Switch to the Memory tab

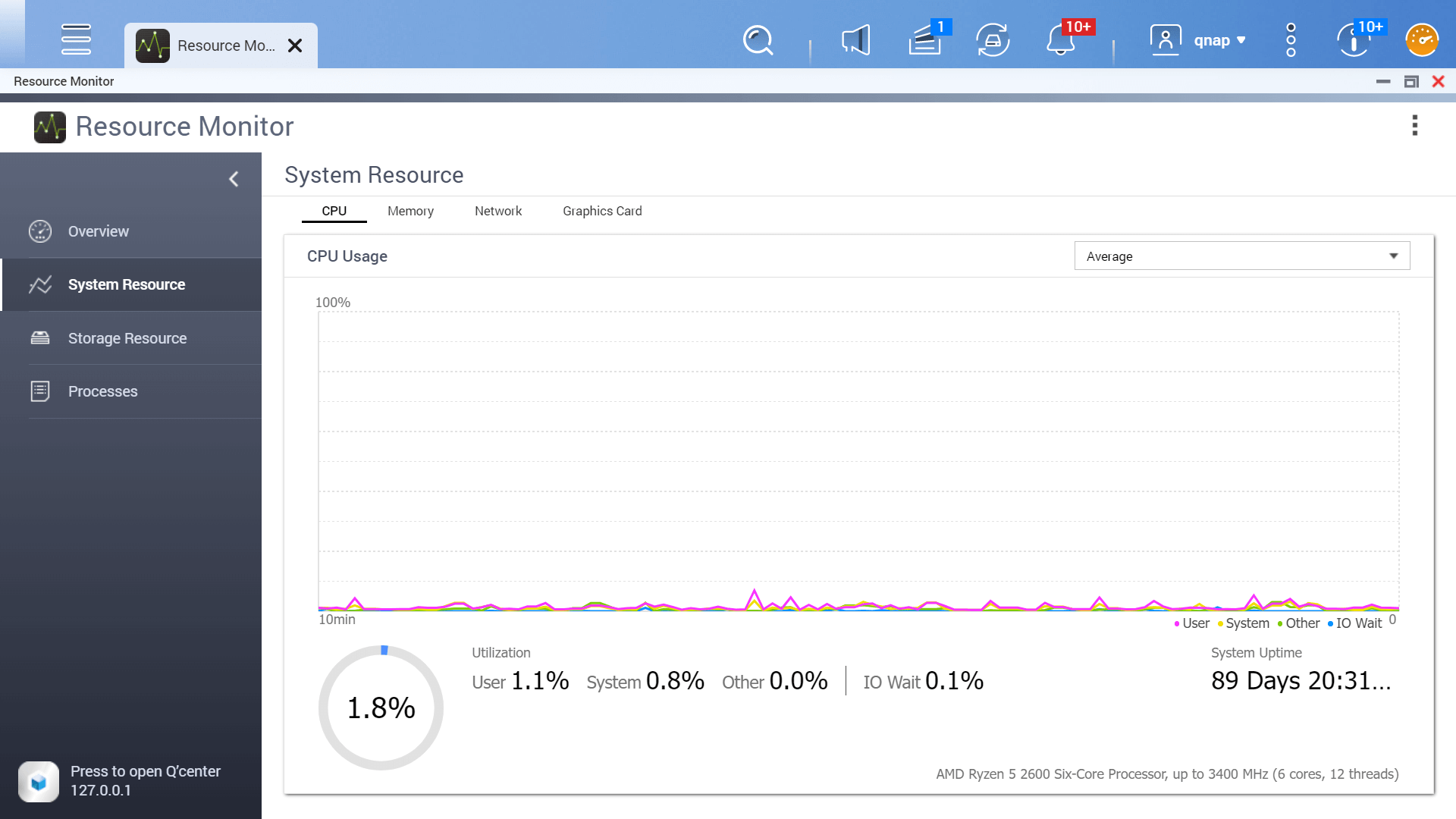click(x=410, y=211)
